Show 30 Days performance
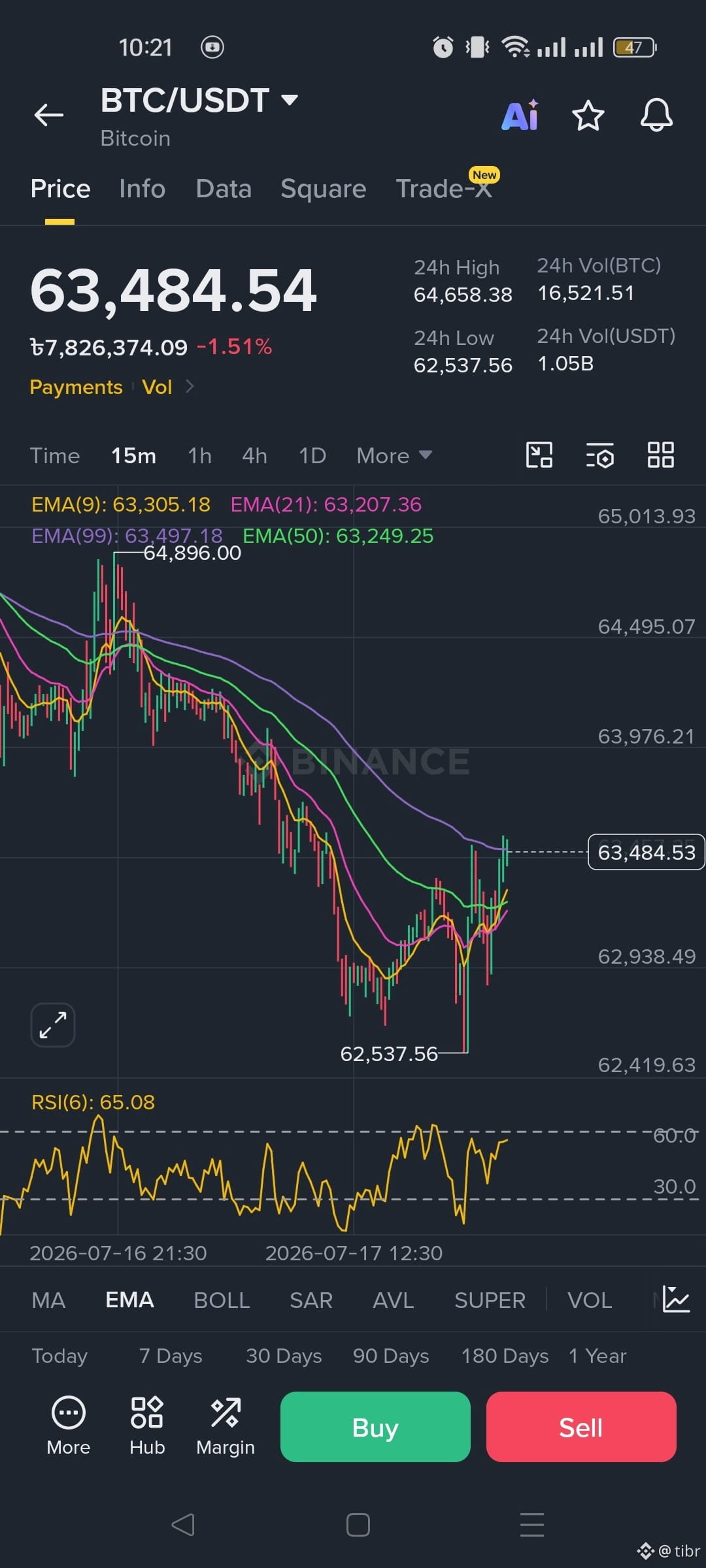The height and width of the screenshot is (1568, 706). (x=284, y=1356)
